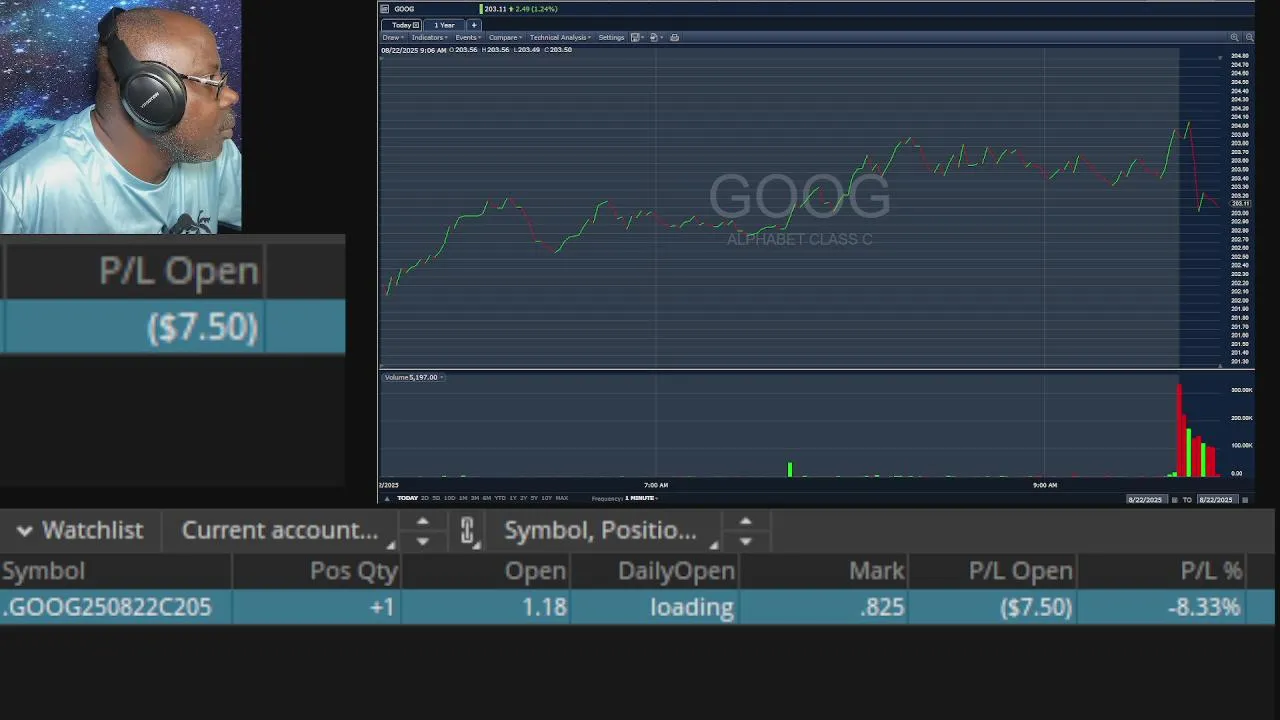Open calendar icon for start date
Screen dimensions: 1280x720
click(1173, 500)
